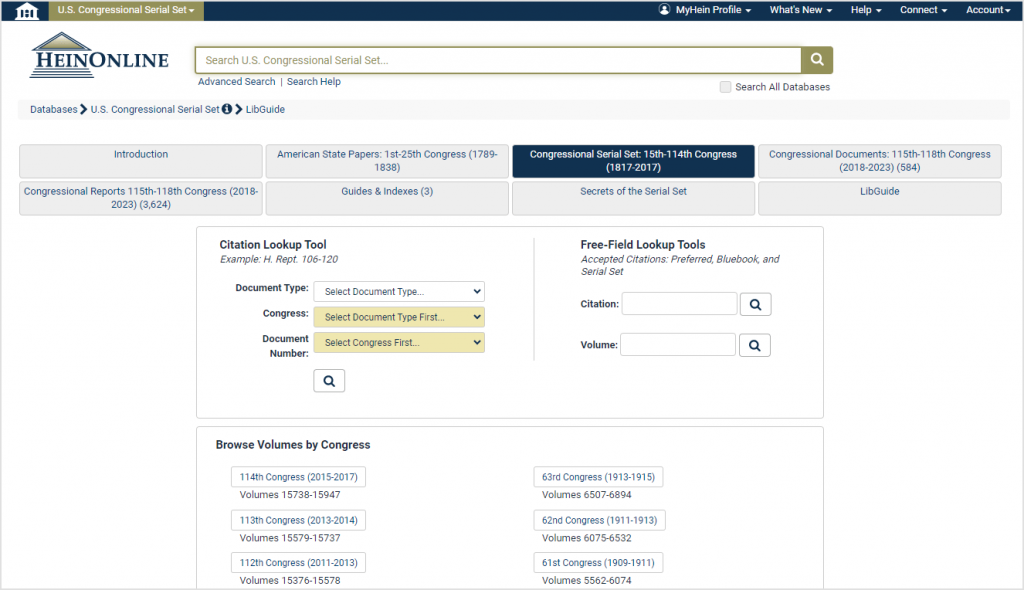Open the Select Document Type dropdown
Screen dimensions: 1024x590
[x=399, y=291]
